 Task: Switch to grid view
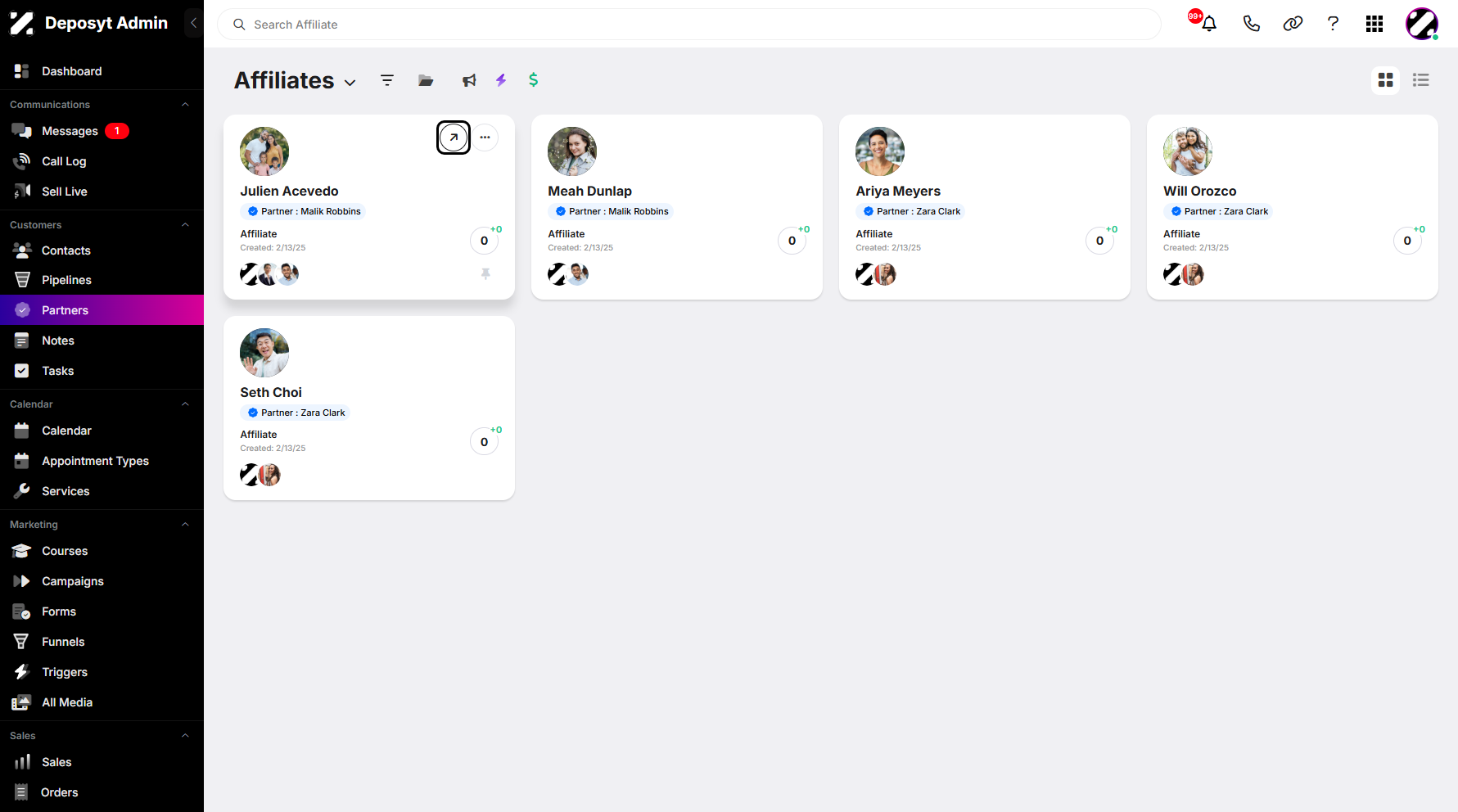click(x=1385, y=80)
